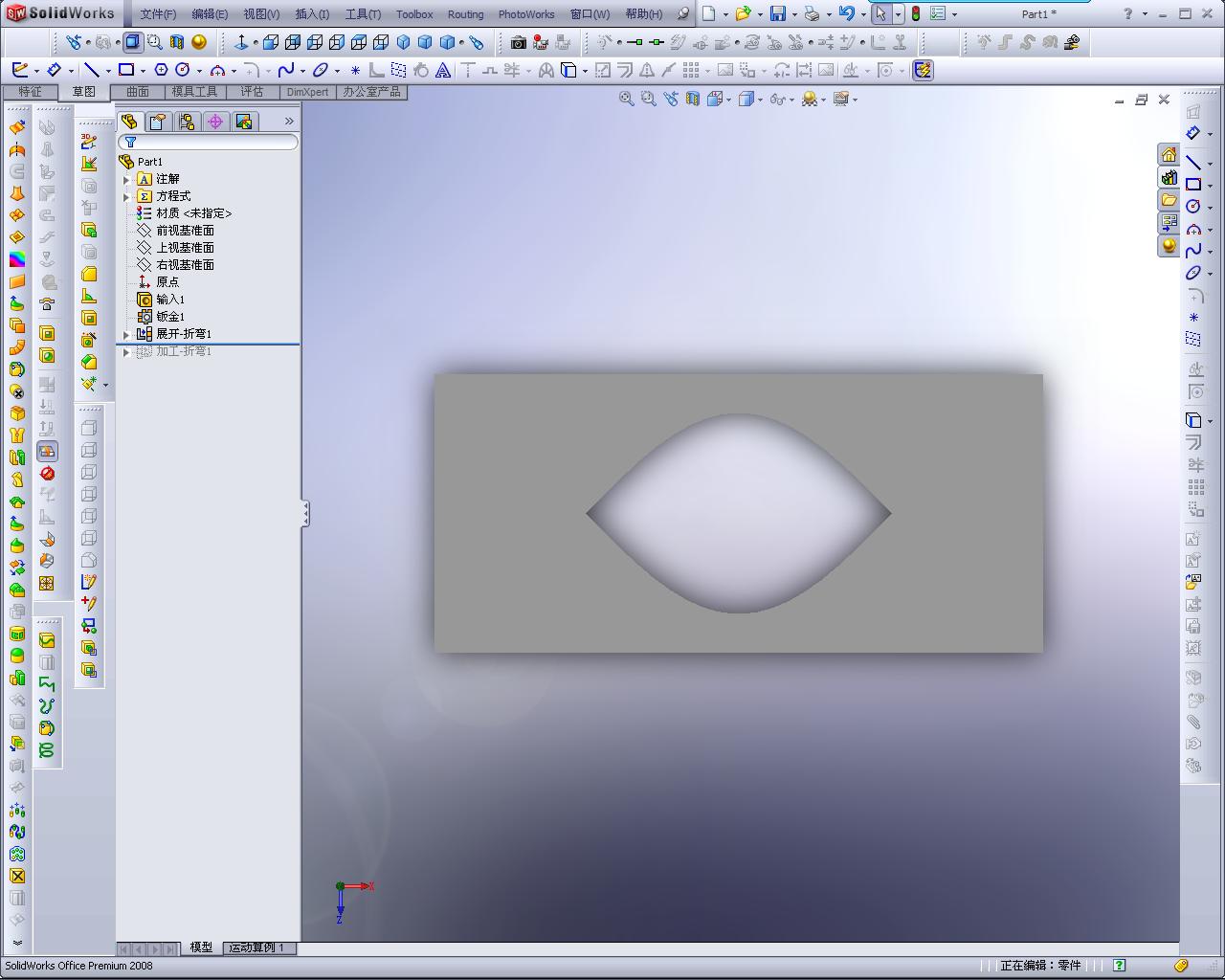This screenshot has height=980, width=1225.
Task: Click the Rebuild traffic light icon
Action: click(915, 13)
